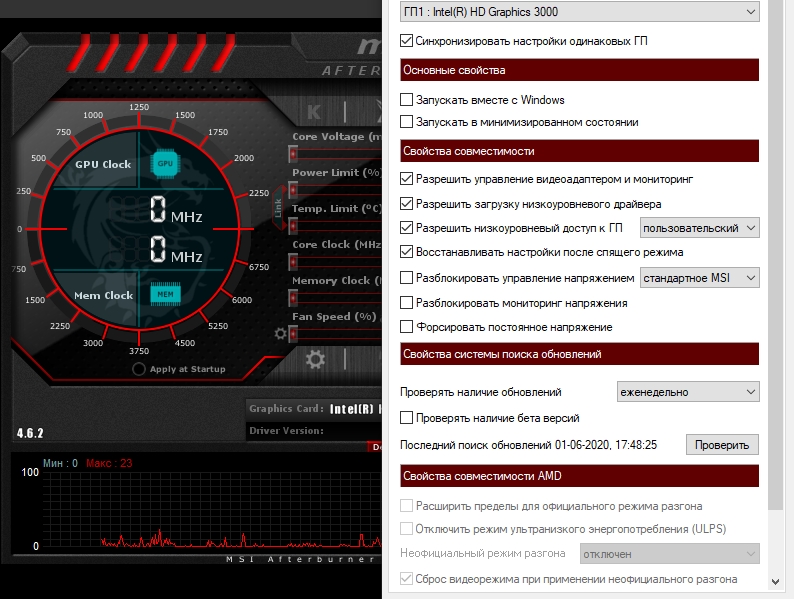Enable check for beta versions checkbox
The width and height of the screenshot is (794, 599).
point(406,418)
